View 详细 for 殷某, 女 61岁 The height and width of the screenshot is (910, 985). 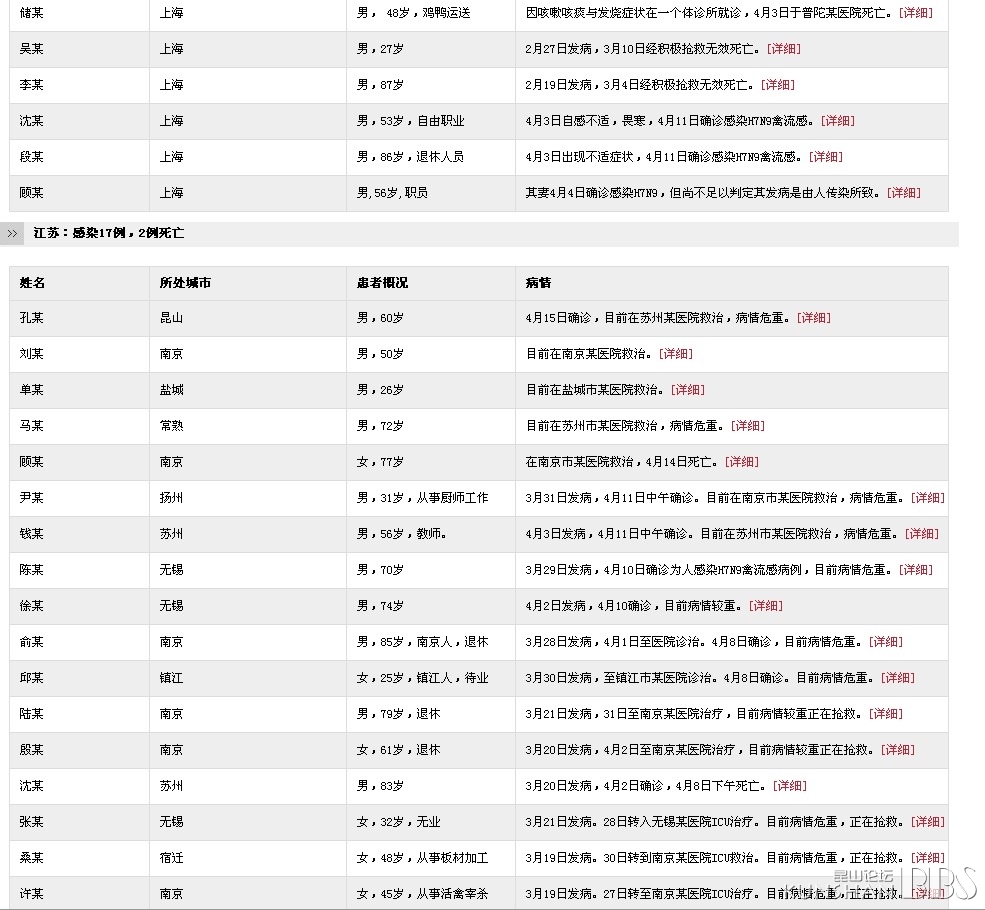coord(897,750)
